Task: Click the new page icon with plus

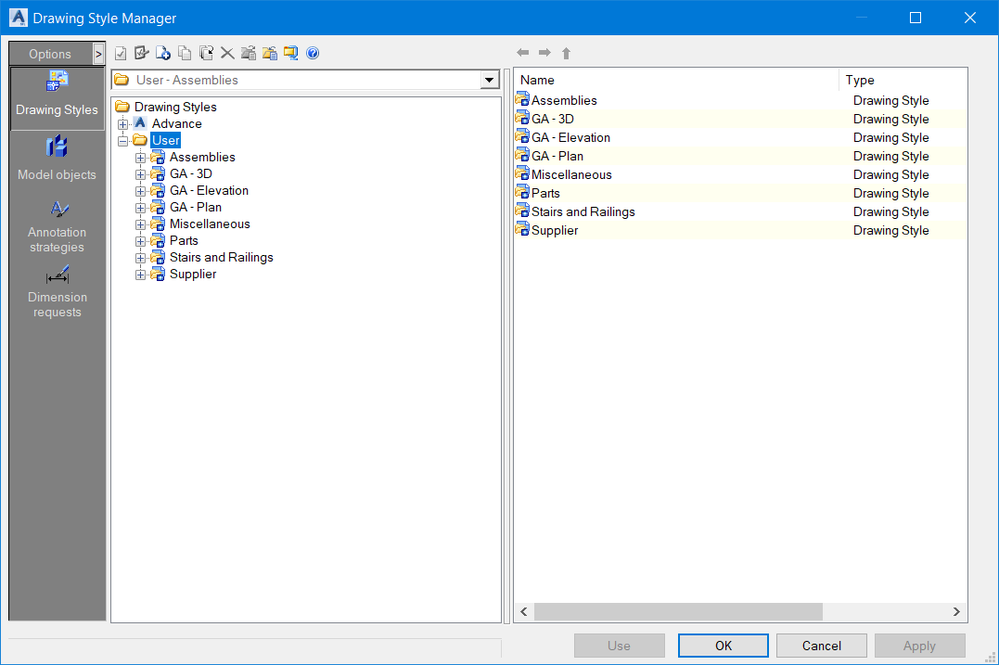Action: coord(163,53)
